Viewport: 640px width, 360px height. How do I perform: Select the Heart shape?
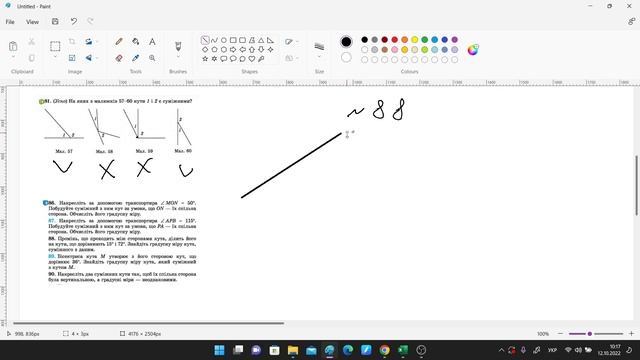[252, 59]
